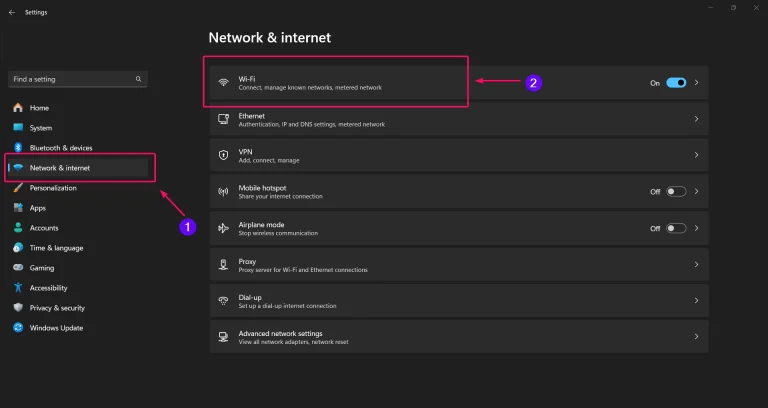768x408 pixels.
Task: Click 'Share your internet connection' text
Action: click(281, 196)
